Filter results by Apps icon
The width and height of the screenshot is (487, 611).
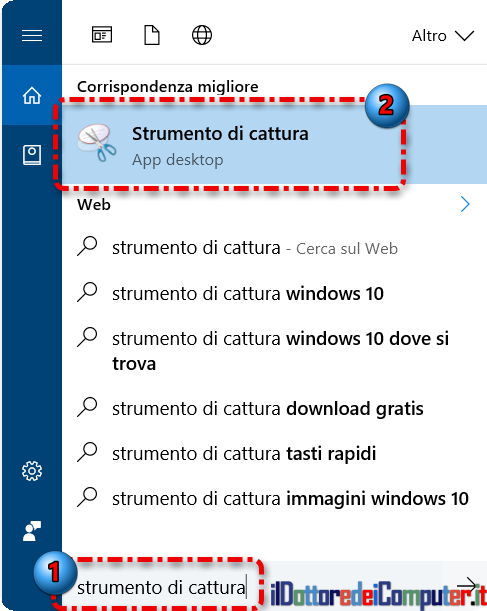pyautogui.click(x=102, y=35)
